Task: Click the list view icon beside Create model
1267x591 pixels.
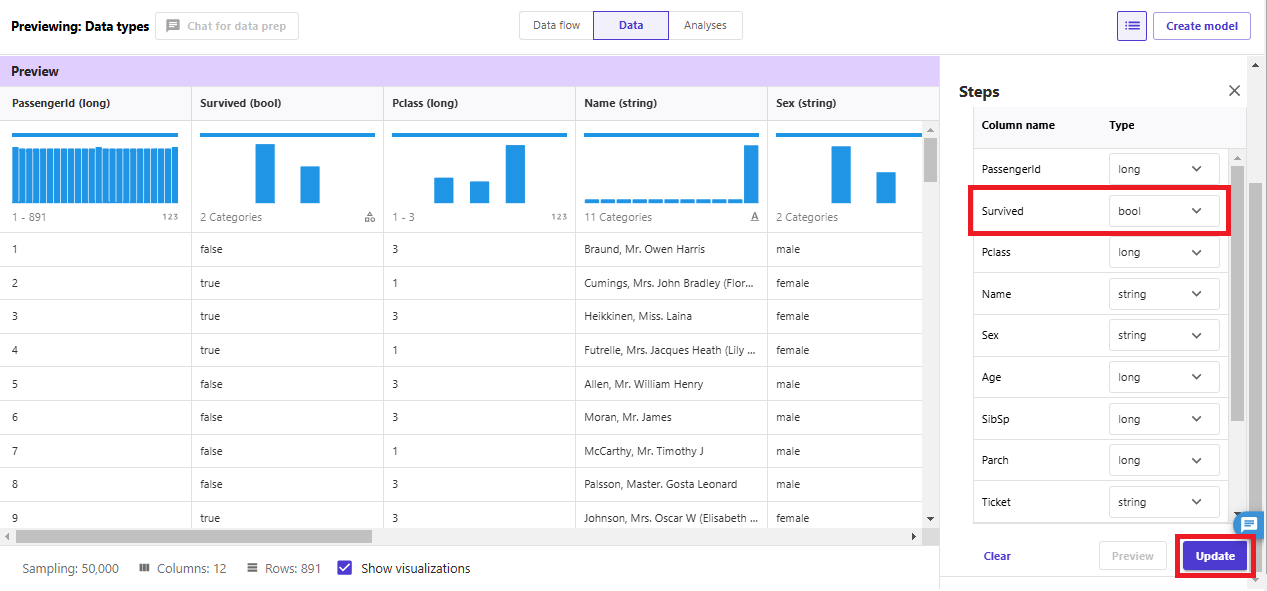Action: (1132, 26)
